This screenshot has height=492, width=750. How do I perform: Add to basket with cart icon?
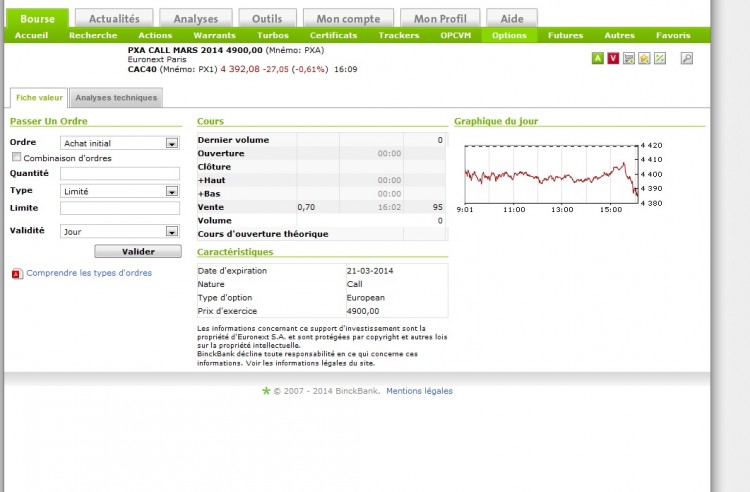[x=629, y=58]
